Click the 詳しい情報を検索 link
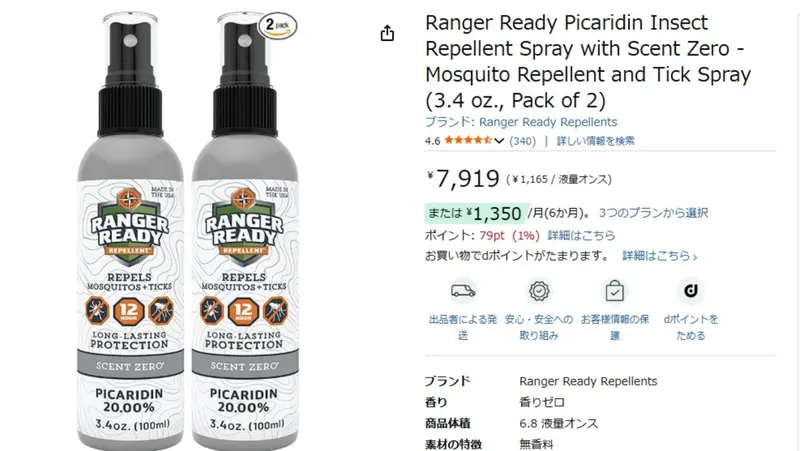The height and width of the screenshot is (451, 800). pos(595,141)
